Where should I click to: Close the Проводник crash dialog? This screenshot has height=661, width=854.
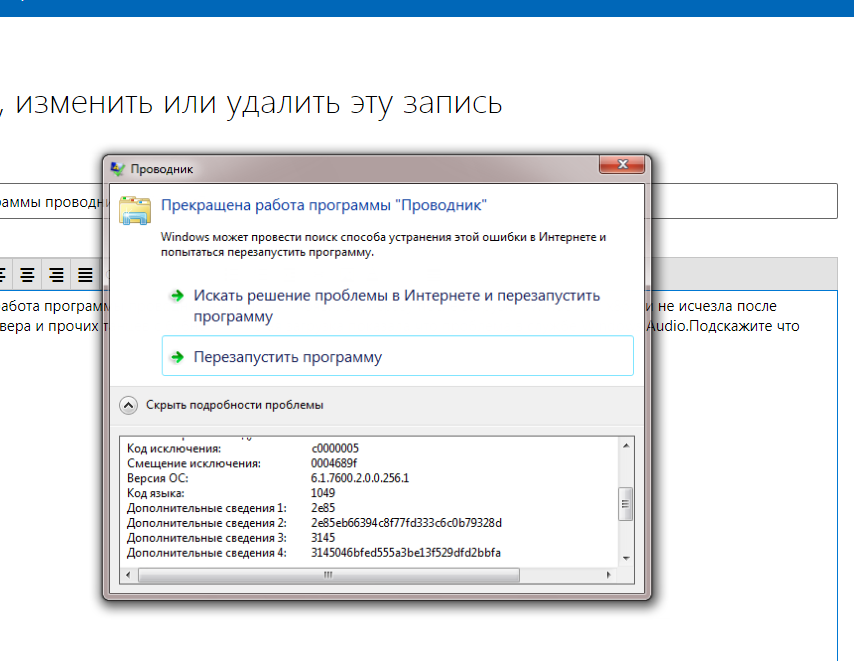622,164
